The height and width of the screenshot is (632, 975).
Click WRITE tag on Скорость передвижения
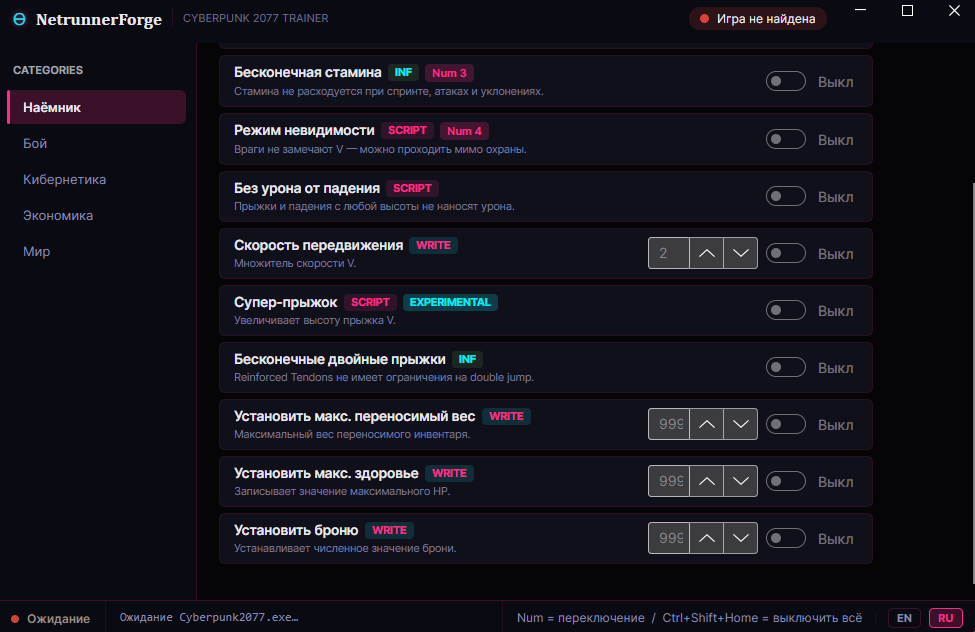point(433,245)
